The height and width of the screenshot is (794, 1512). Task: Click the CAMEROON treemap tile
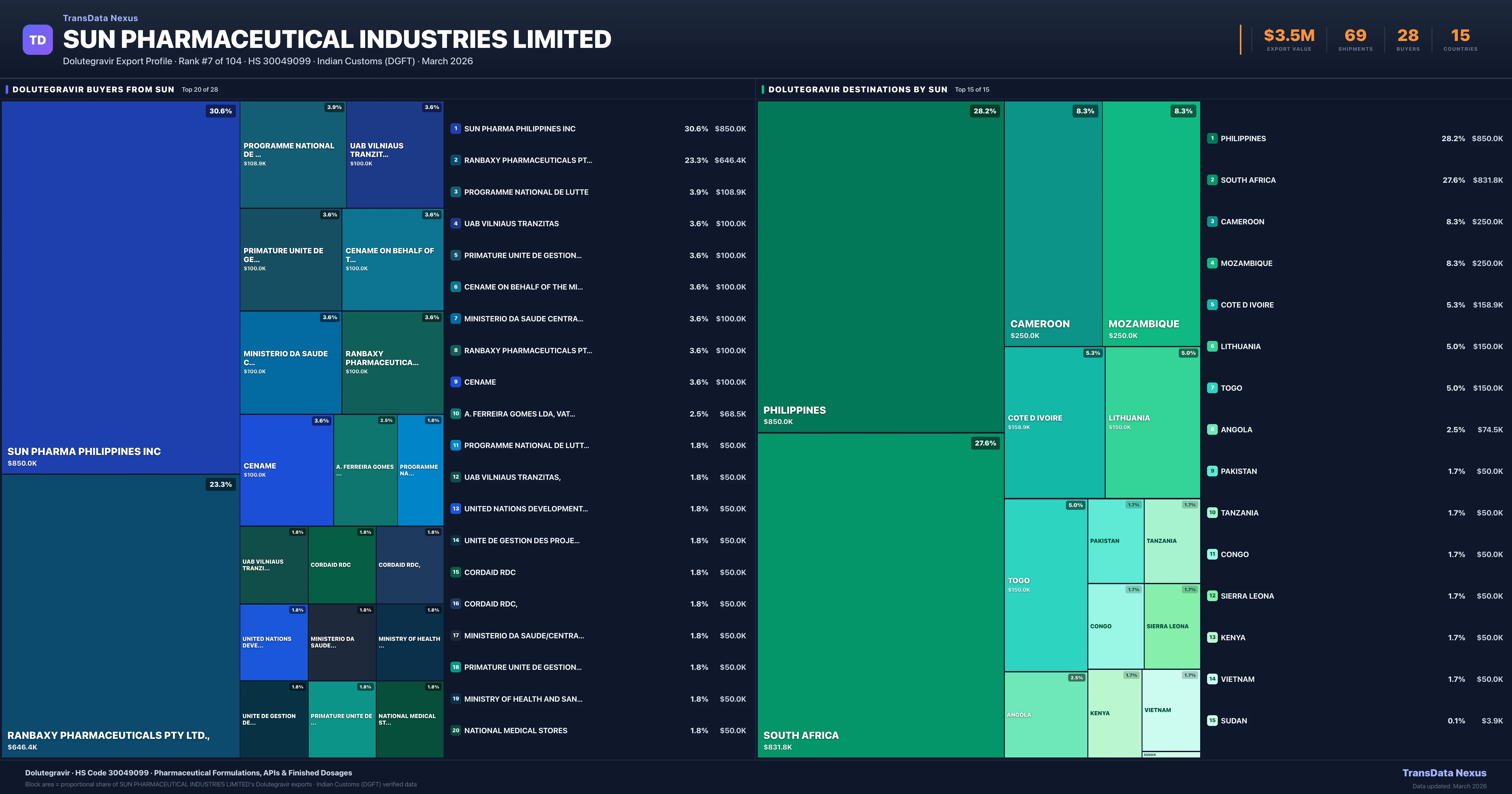(1053, 223)
